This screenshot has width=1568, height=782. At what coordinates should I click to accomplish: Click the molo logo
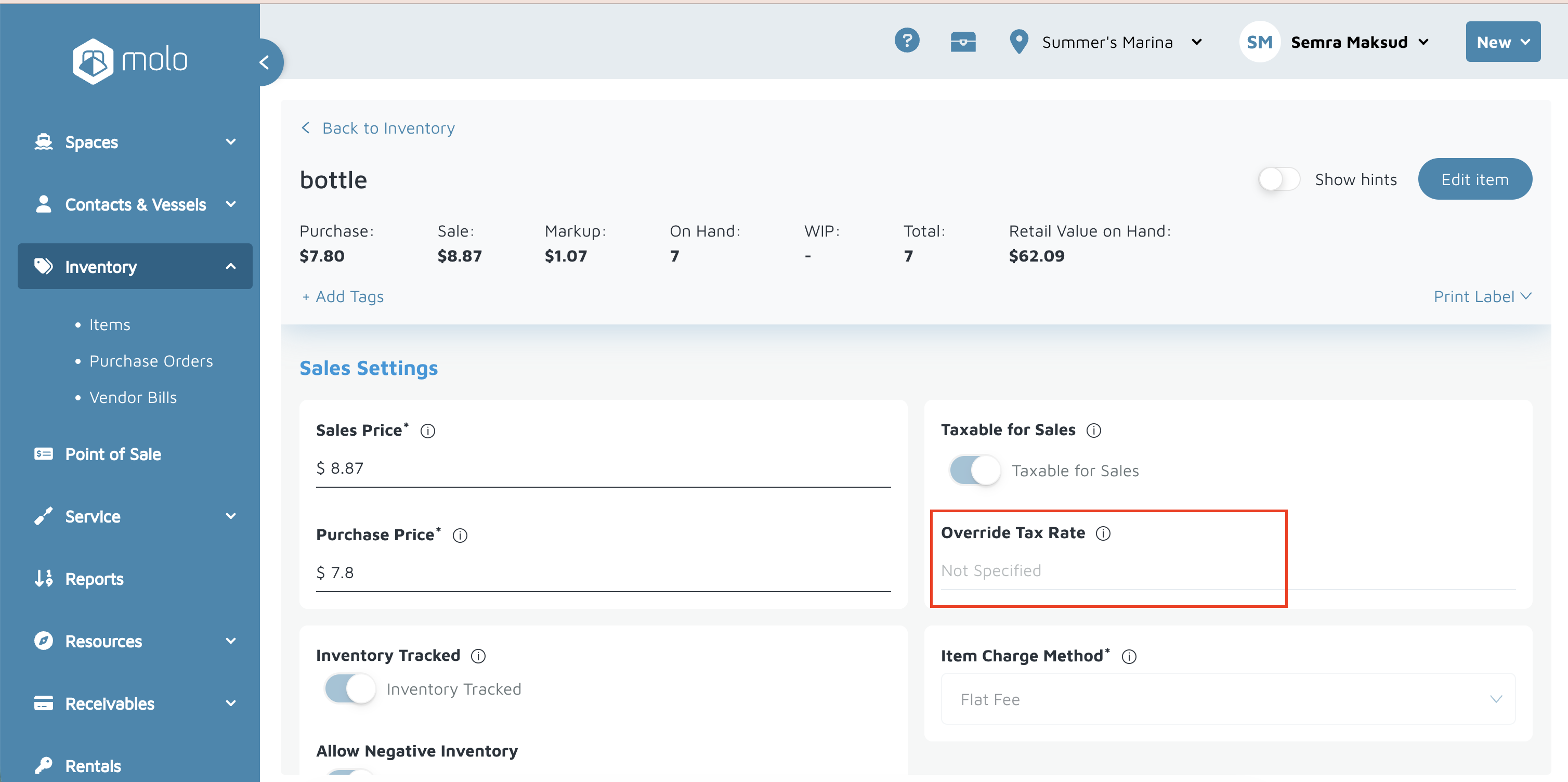[129, 60]
